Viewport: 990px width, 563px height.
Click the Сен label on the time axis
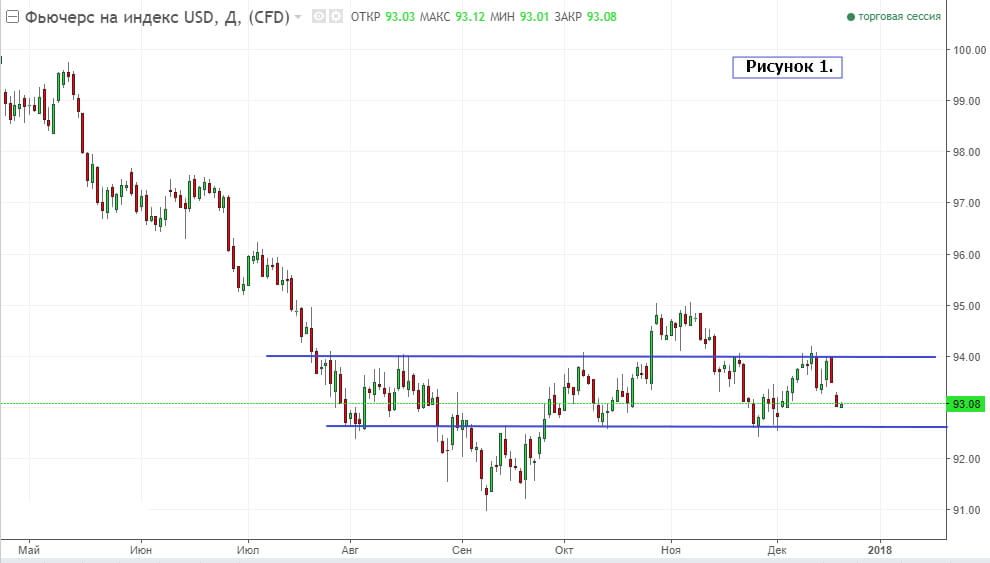461,549
